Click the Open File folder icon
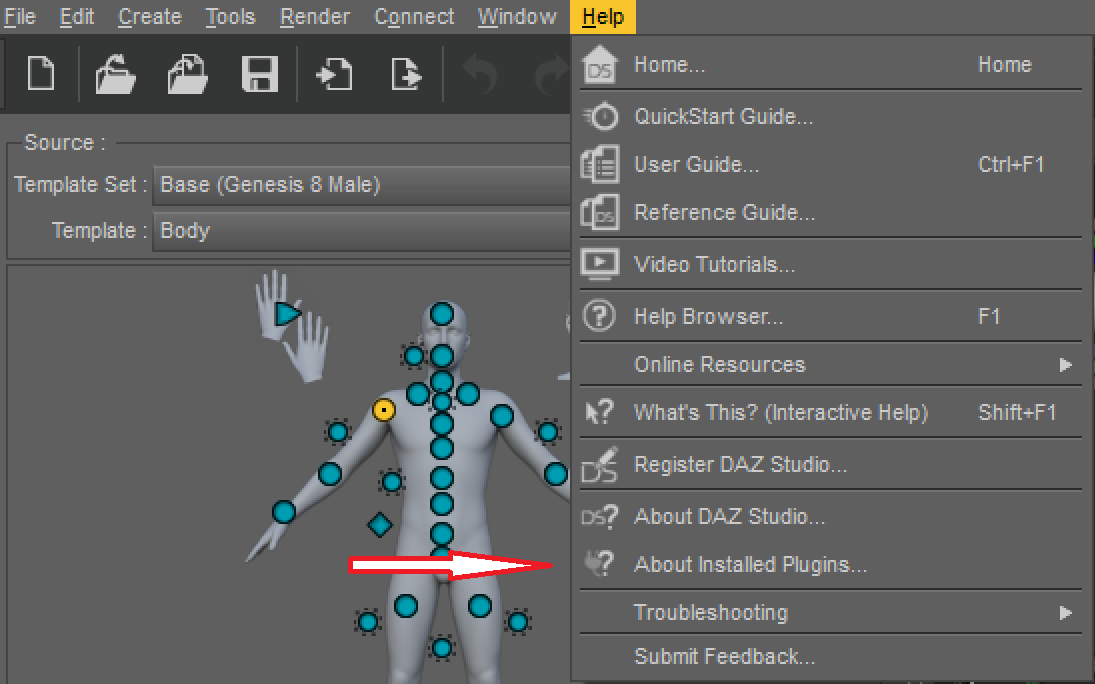Screen dimensions: 1095x684 click(x=115, y=74)
